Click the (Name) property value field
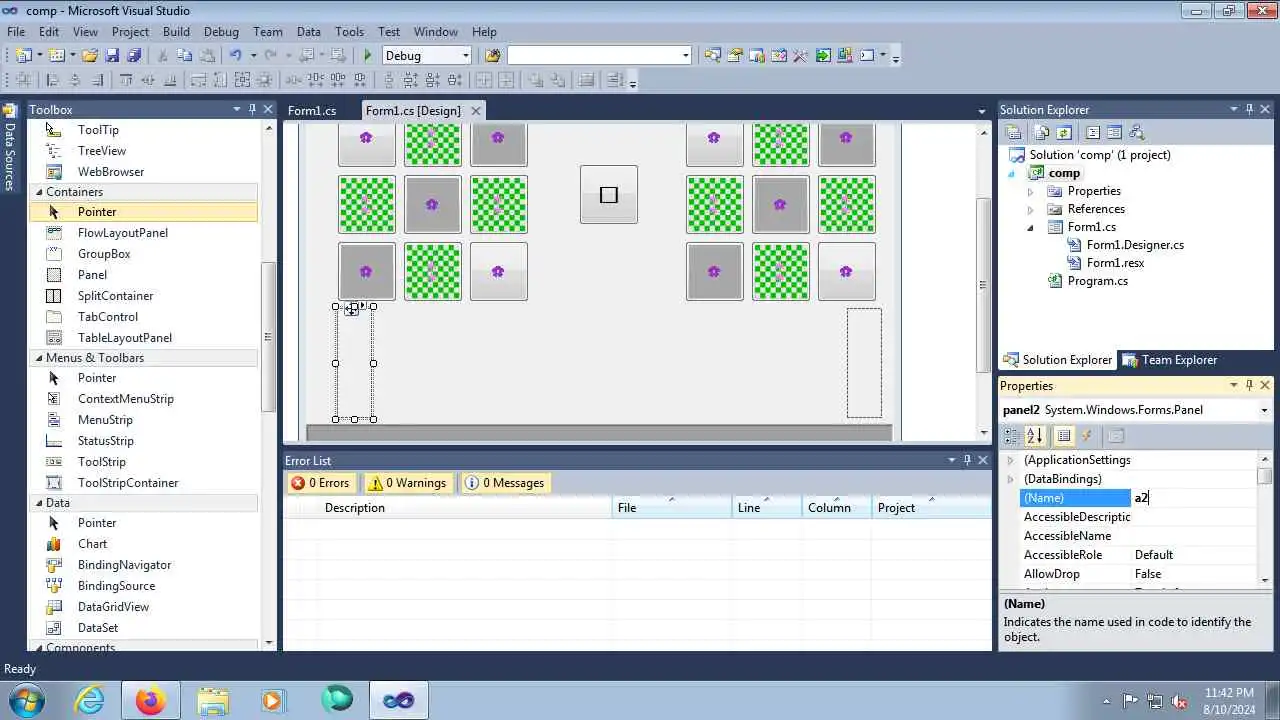1280x720 pixels. coord(1194,498)
